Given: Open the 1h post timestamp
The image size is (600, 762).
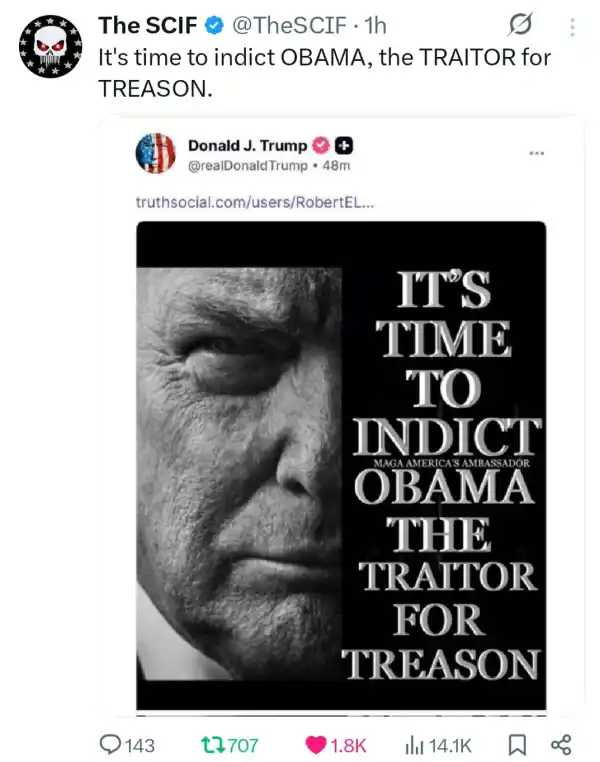Looking at the screenshot, I should [376, 25].
